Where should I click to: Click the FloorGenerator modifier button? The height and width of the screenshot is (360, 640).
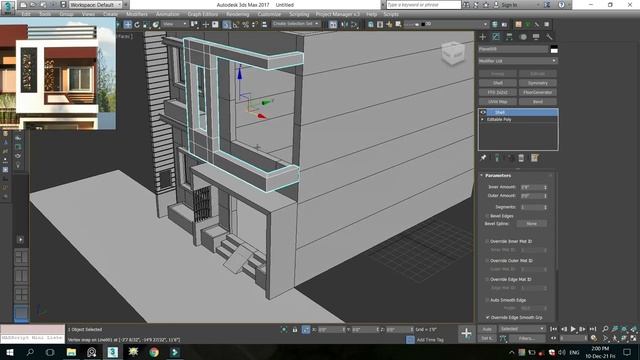[x=538, y=92]
